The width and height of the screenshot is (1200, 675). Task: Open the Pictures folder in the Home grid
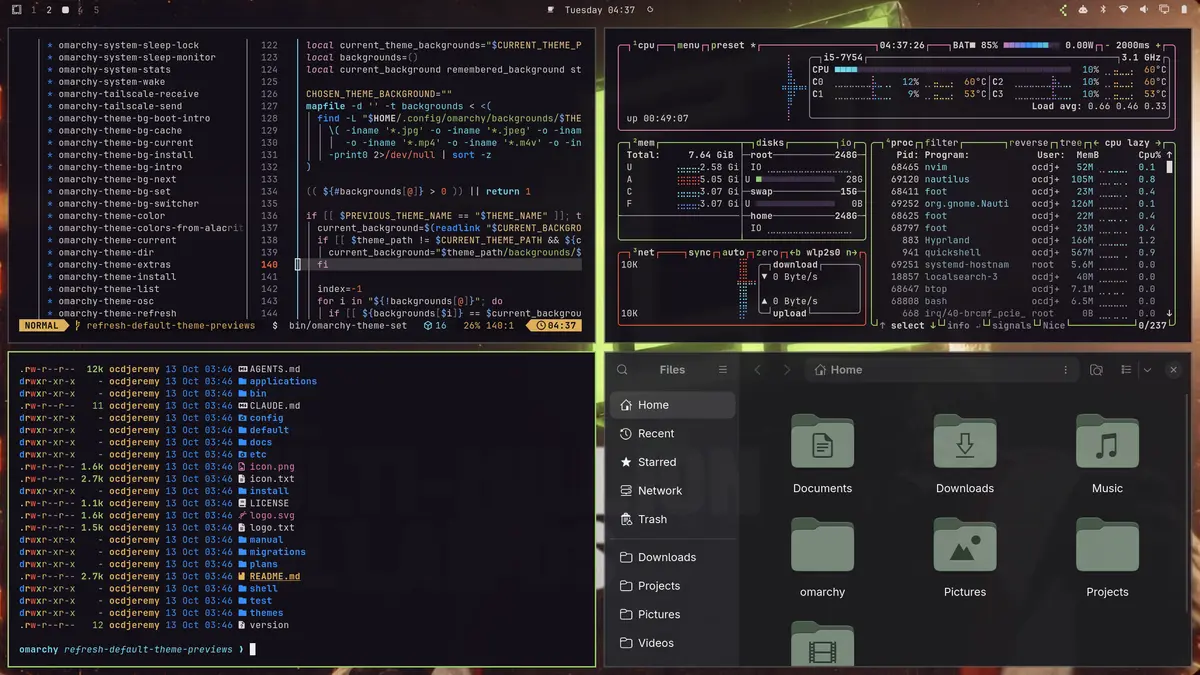(965, 545)
